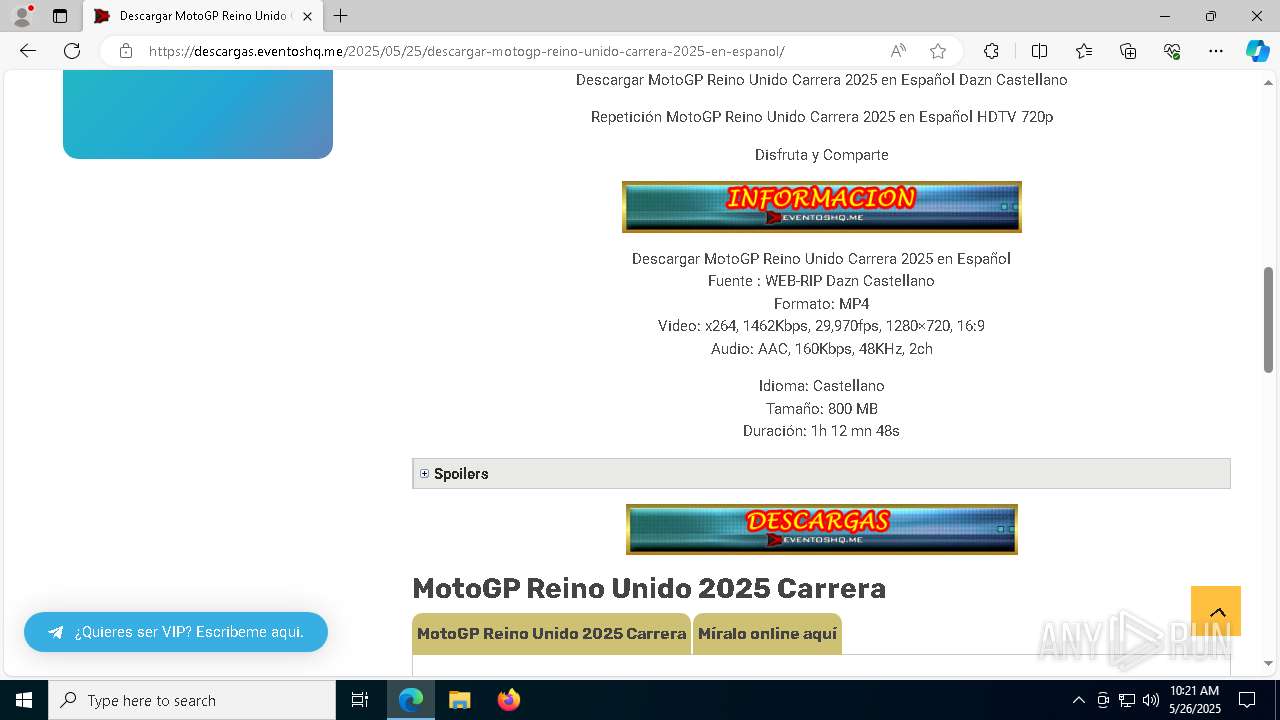Click the yellow scroll-to-top arrow button
The image size is (1280, 720).
point(1216,611)
